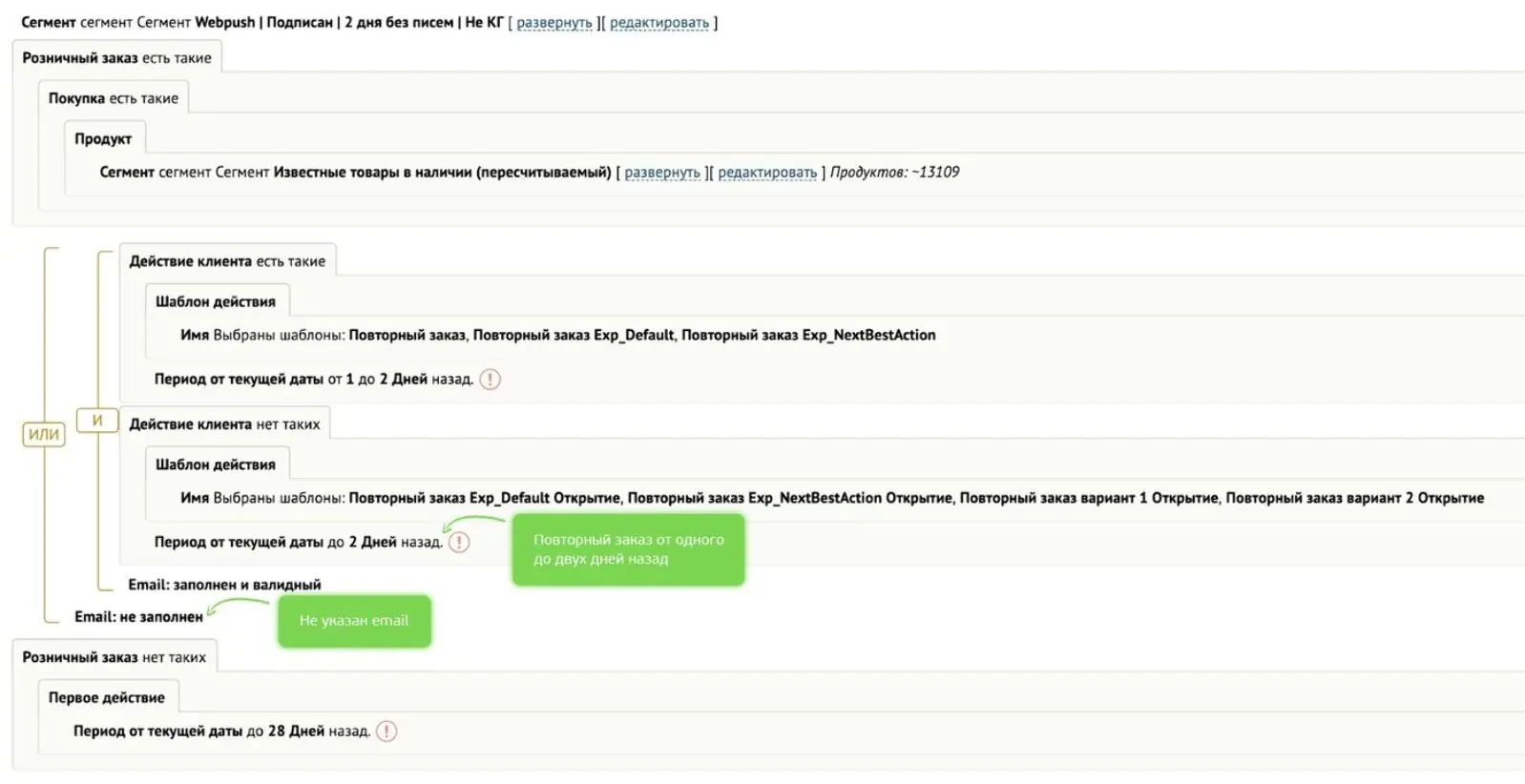Select 'Действие клиента нет таких' header
This screenshot has height=784, width=1525.
point(224,424)
